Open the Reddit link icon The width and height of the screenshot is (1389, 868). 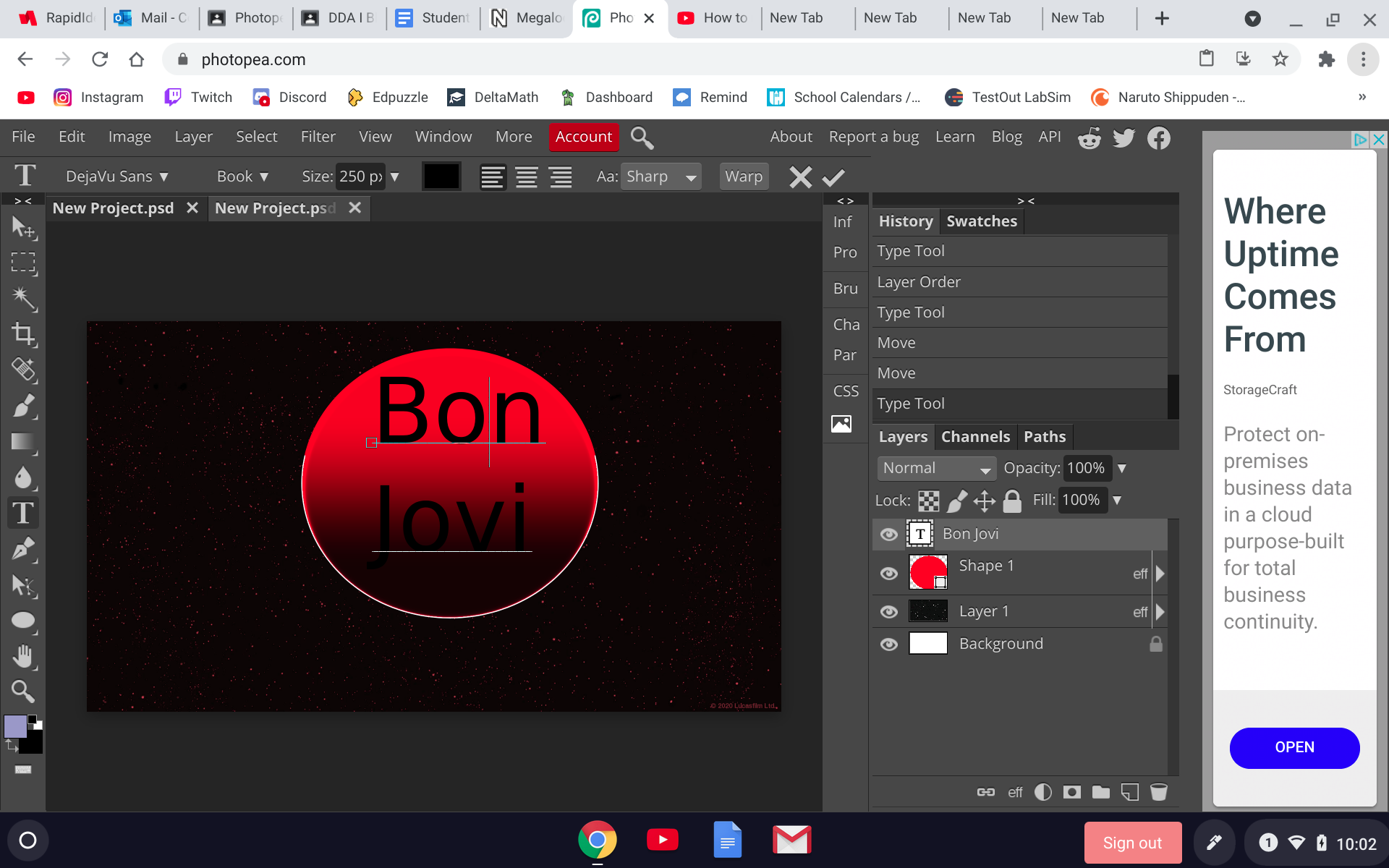pyautogui.click(x=1089, y=137)
